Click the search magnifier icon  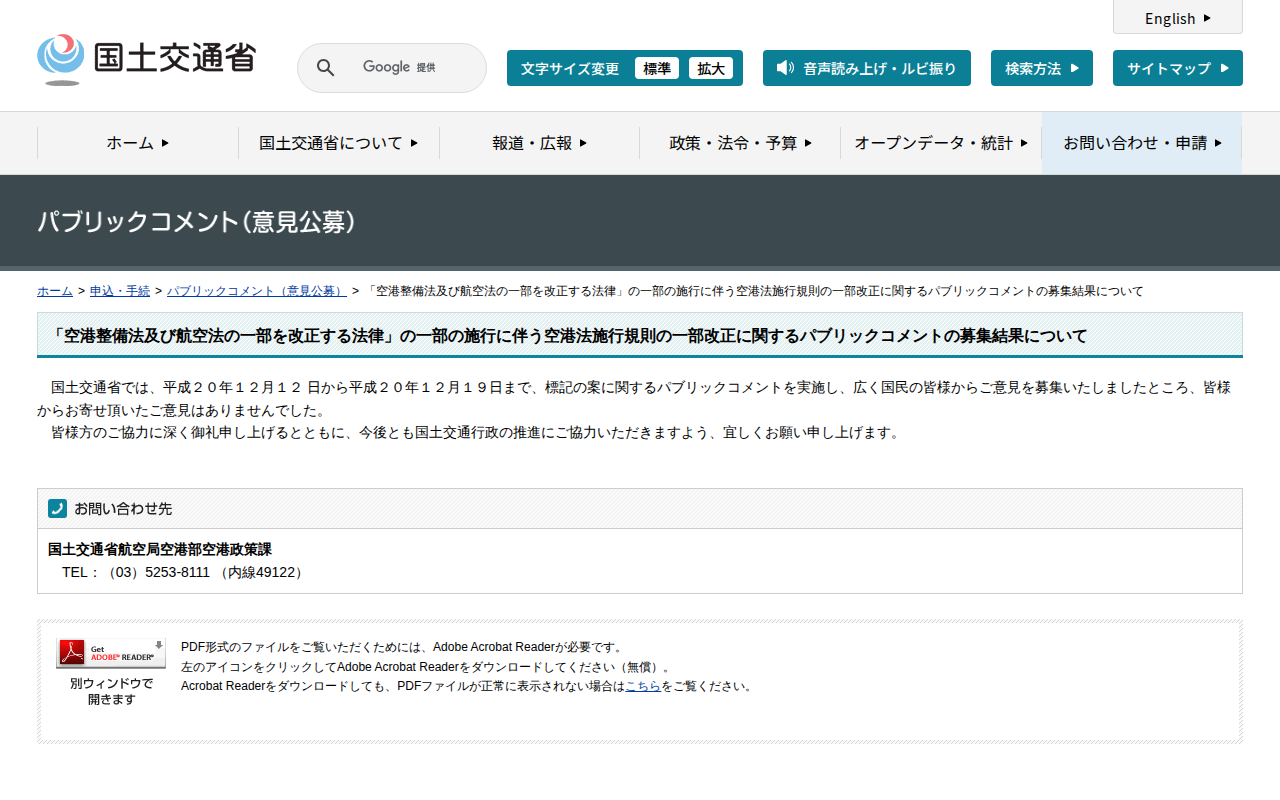[326, 68]
